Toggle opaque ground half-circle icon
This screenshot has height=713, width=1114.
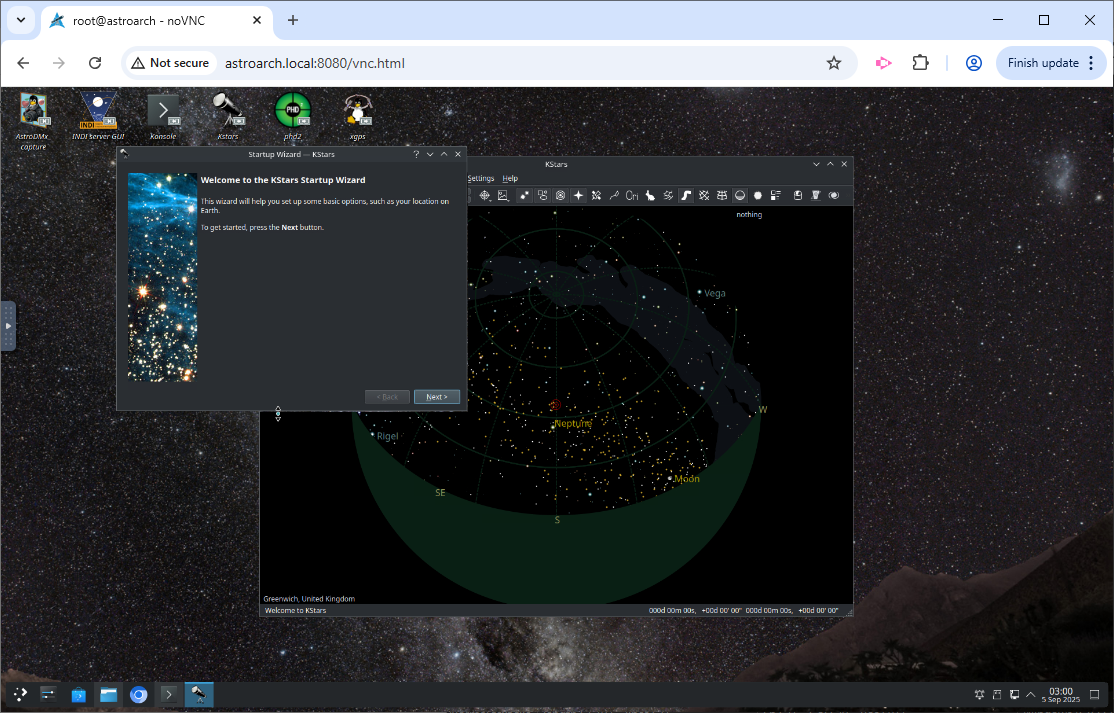pos(740,195)
